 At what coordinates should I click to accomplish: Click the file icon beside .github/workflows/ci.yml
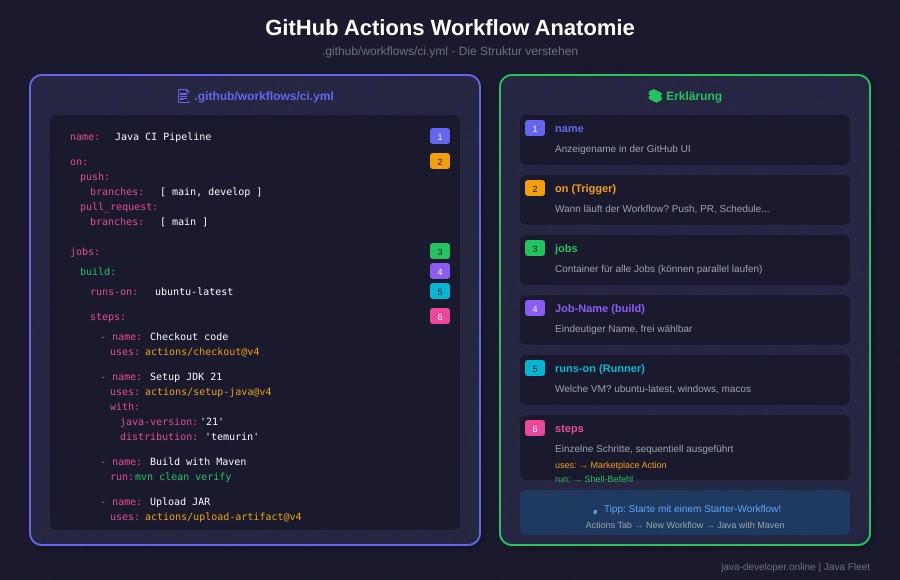(183, 96)
